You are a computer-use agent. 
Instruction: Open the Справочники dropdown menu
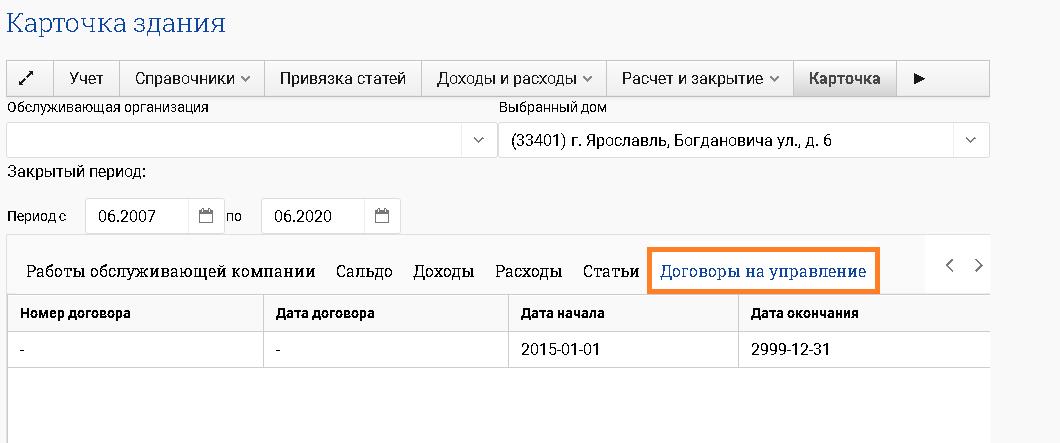[x=191, y=78]
